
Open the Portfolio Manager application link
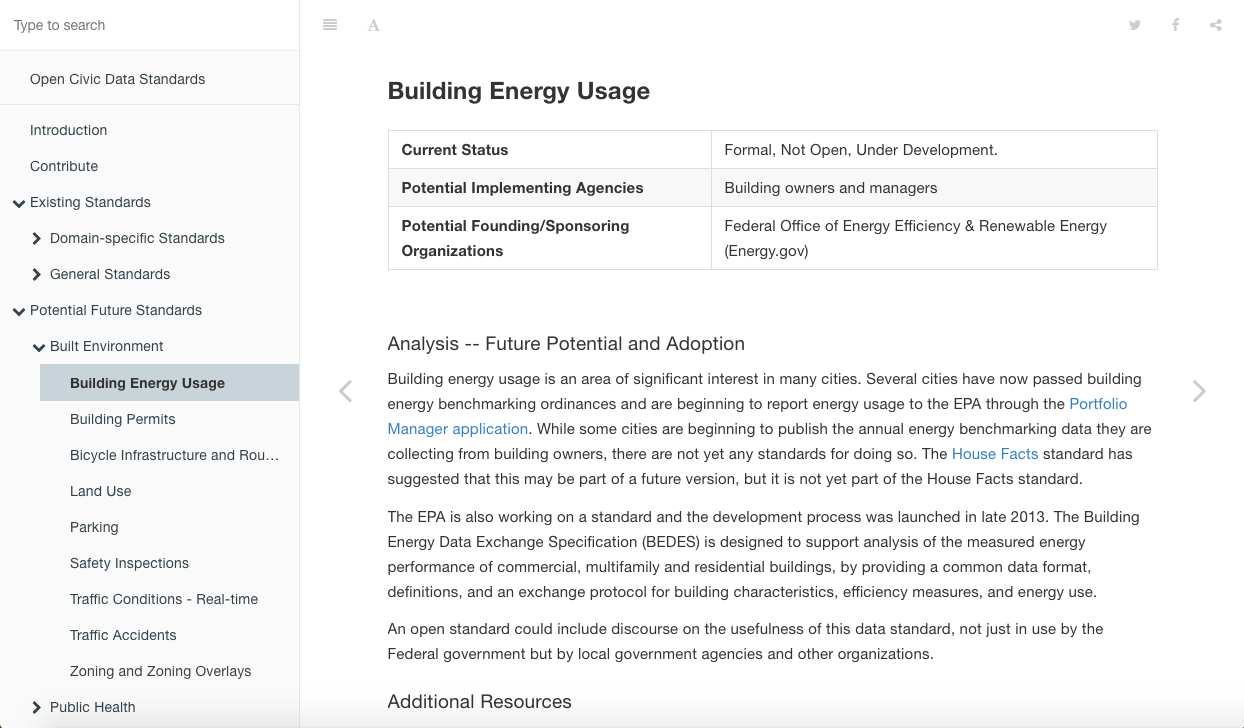pos(1098,403)
